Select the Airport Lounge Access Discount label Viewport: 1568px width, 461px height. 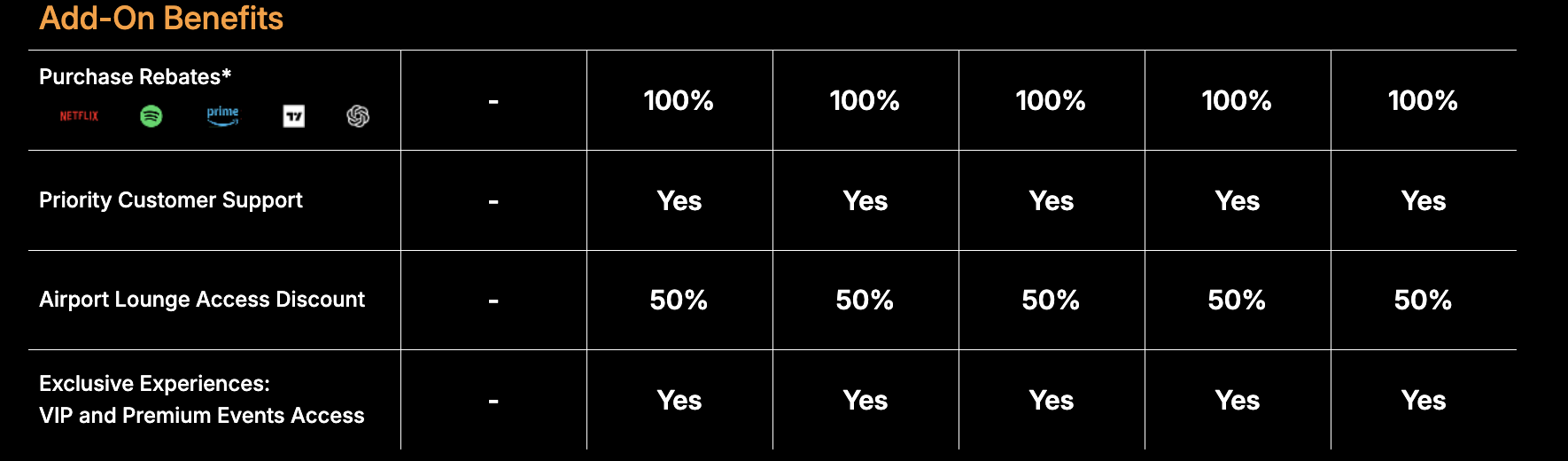(202, 300)
